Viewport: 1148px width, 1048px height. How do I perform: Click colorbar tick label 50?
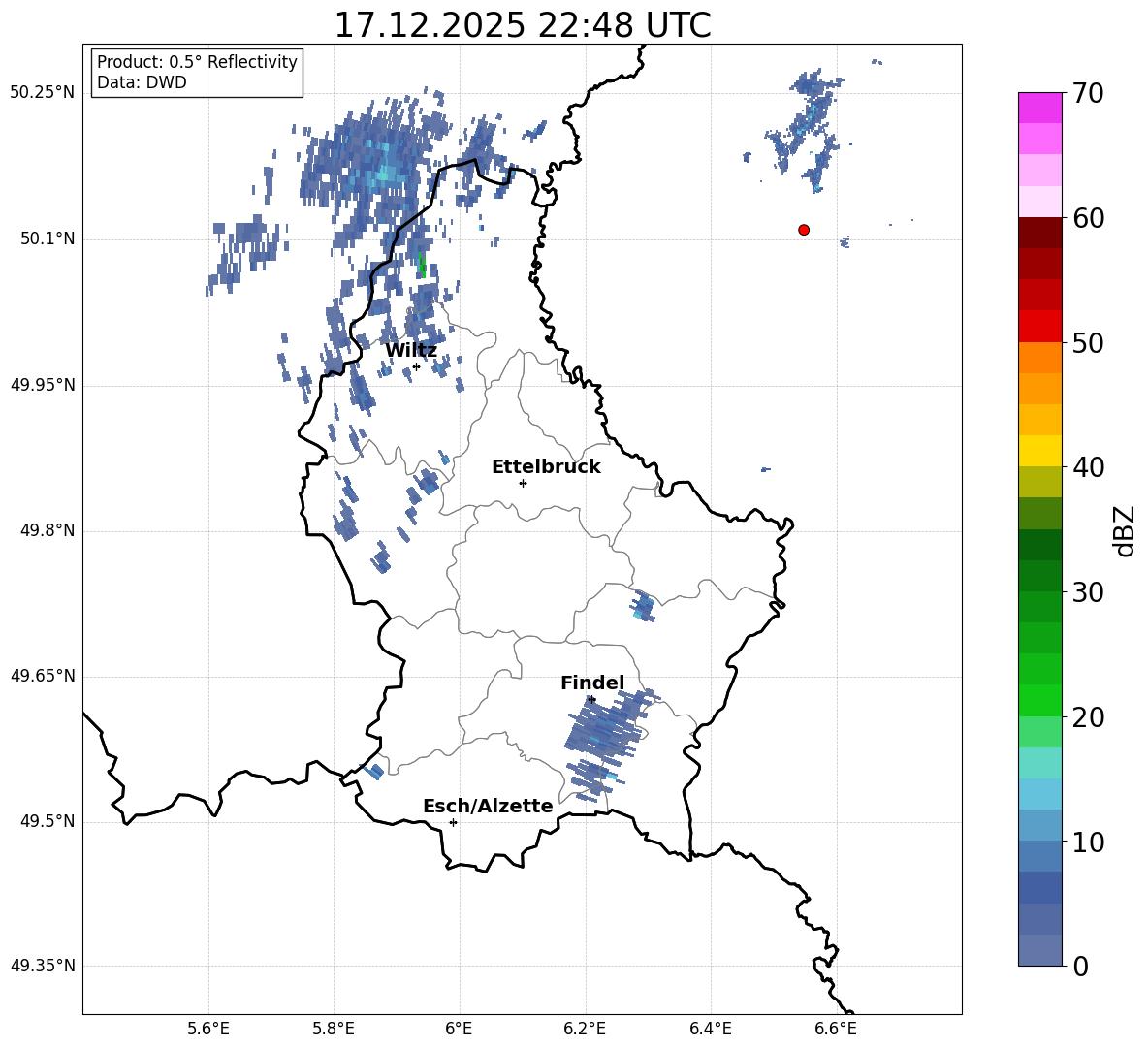click(x=1088, y=342)
